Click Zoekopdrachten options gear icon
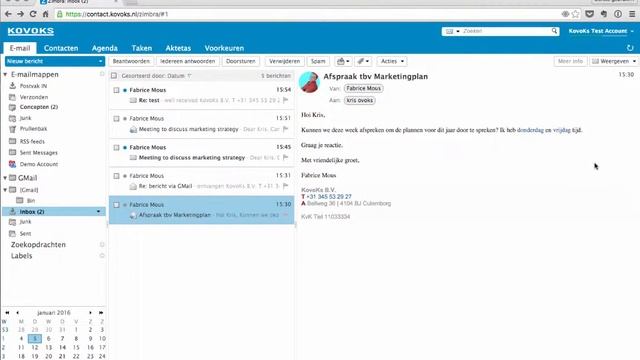Image resolution: width=640 pixels, height=360 pixels. [102, 244]
